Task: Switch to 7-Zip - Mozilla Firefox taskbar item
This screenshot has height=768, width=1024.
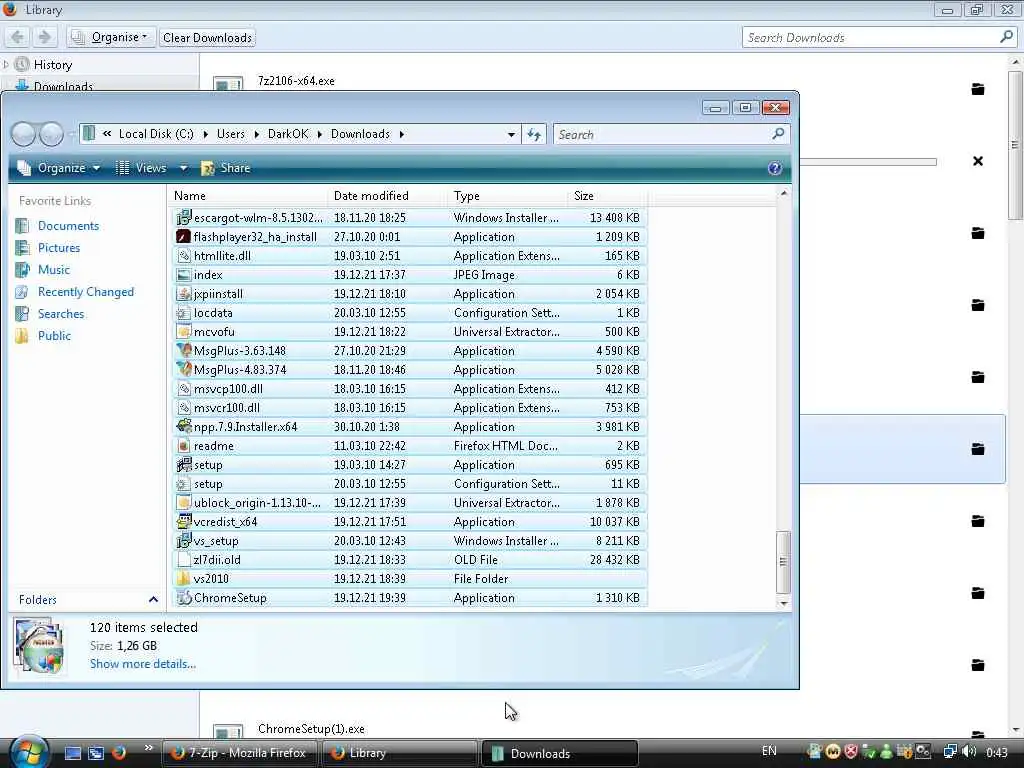Action: (240, 753)
